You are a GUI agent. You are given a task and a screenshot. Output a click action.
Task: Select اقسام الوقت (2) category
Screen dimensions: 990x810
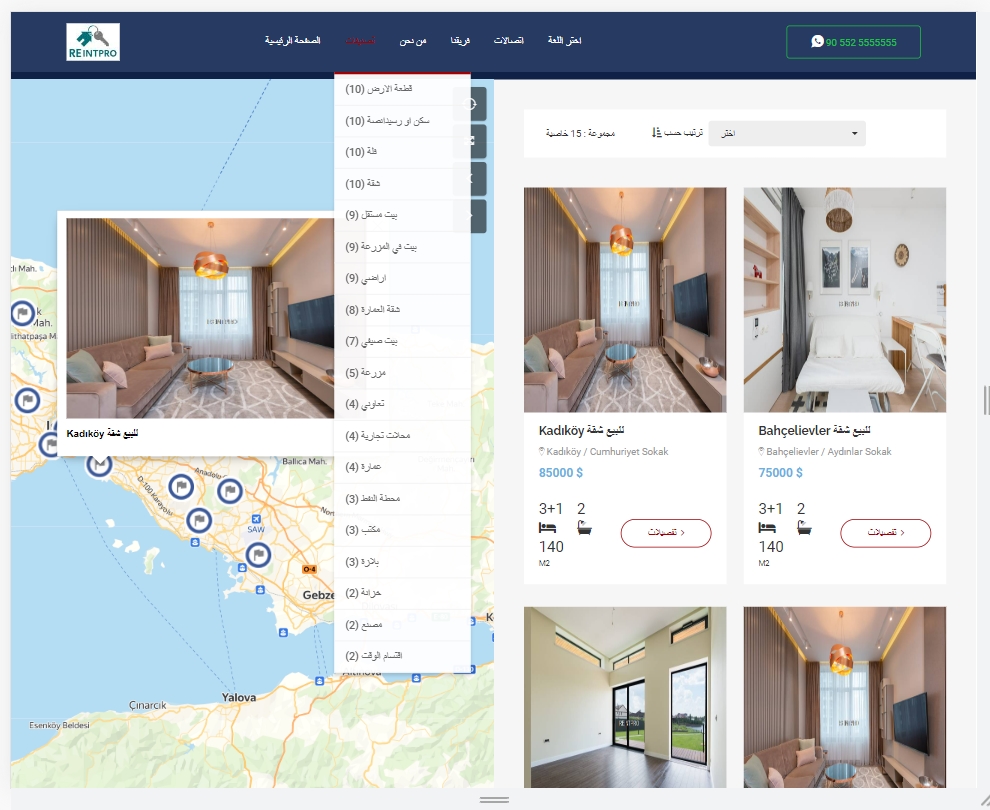pyautogui.click(x=402, y=657)
